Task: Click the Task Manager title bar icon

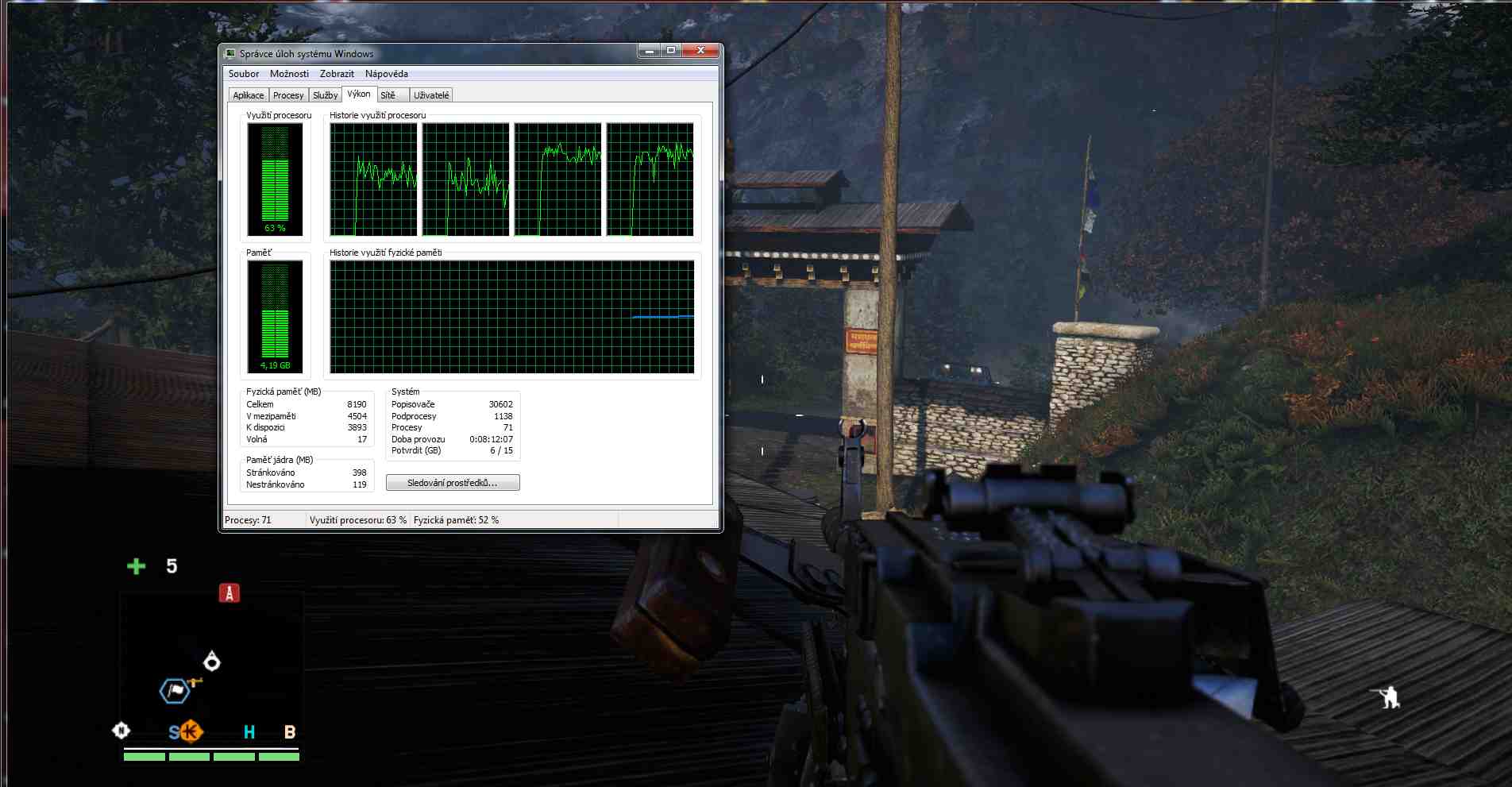Action: pos(230,53)
